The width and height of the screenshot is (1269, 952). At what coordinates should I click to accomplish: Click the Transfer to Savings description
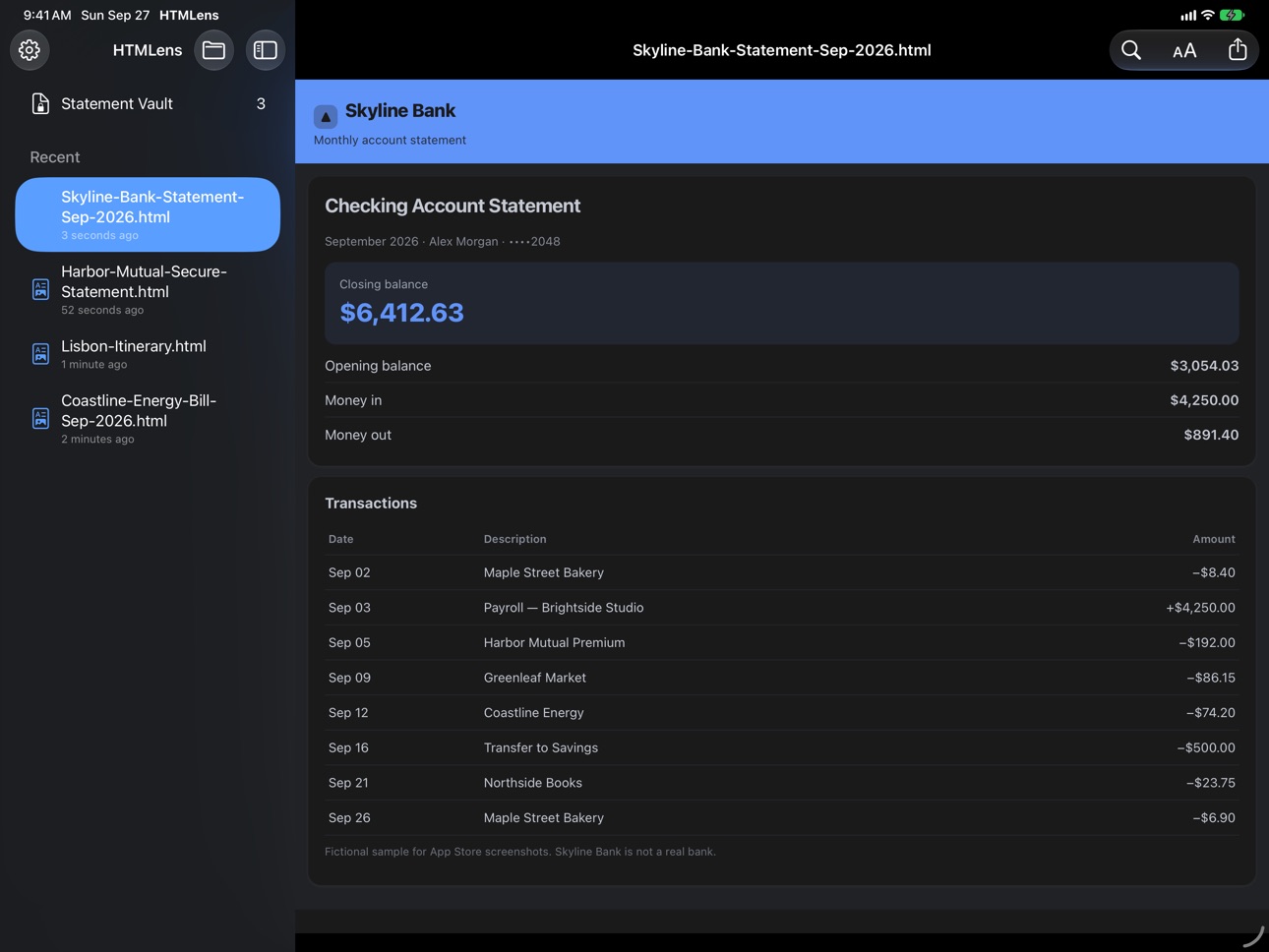click(541, 748)
